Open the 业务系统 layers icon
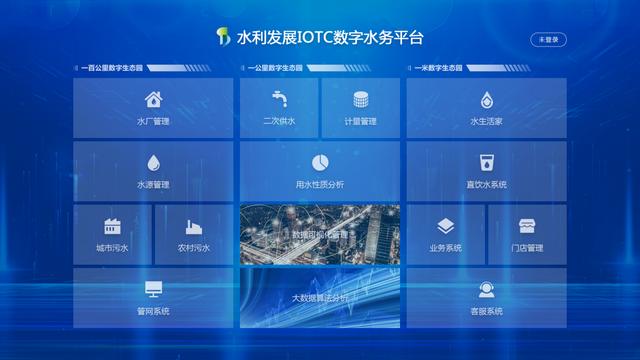The width and height of the screenshot is (640, 360). [445, 226]
